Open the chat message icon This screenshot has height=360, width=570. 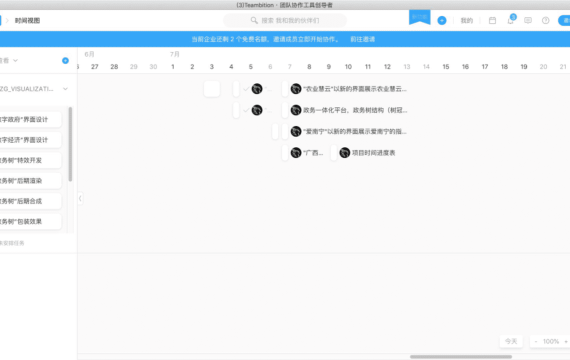click(528, 21)
